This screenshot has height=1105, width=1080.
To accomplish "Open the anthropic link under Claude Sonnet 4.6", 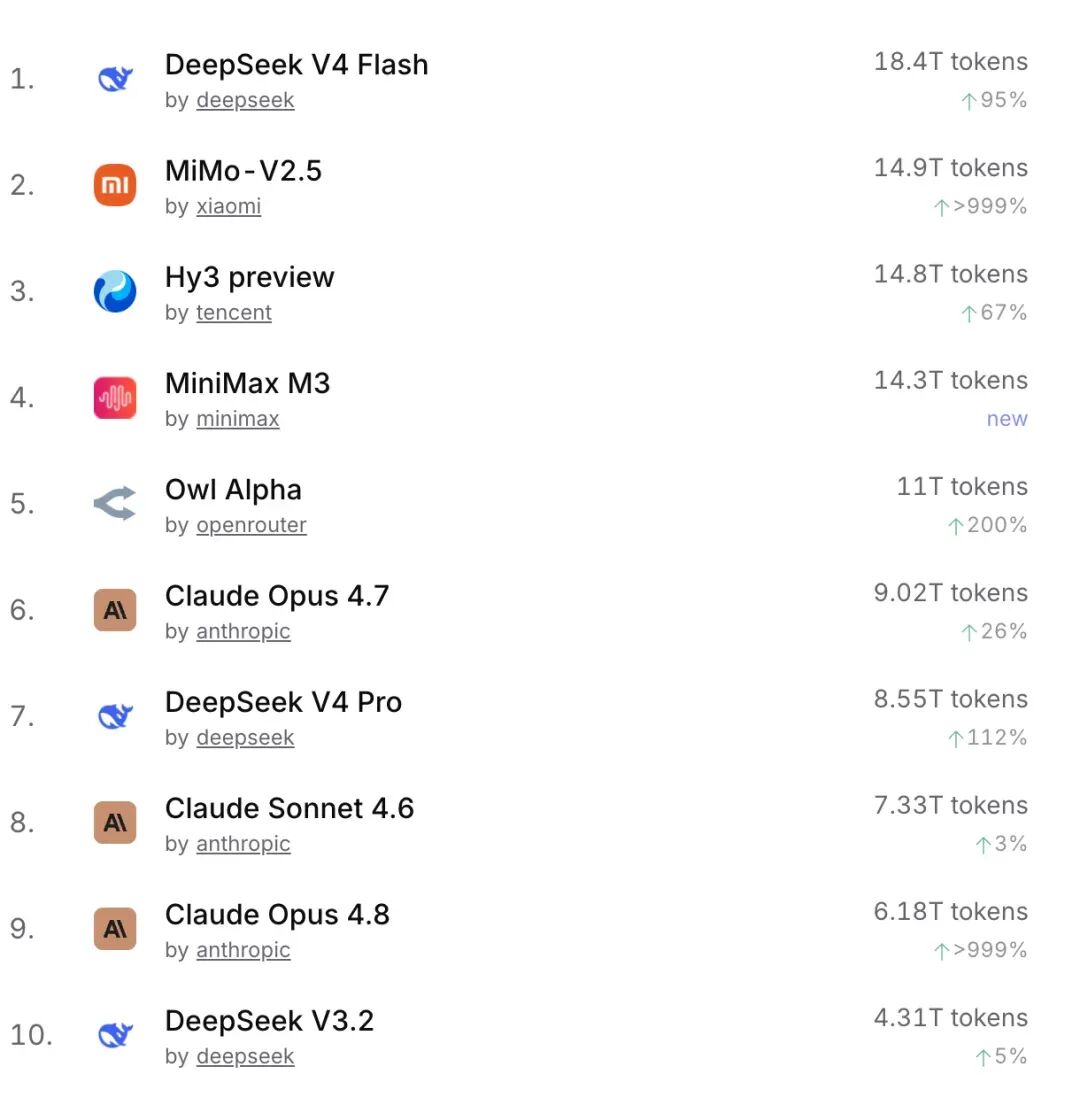I will [243, 844].
